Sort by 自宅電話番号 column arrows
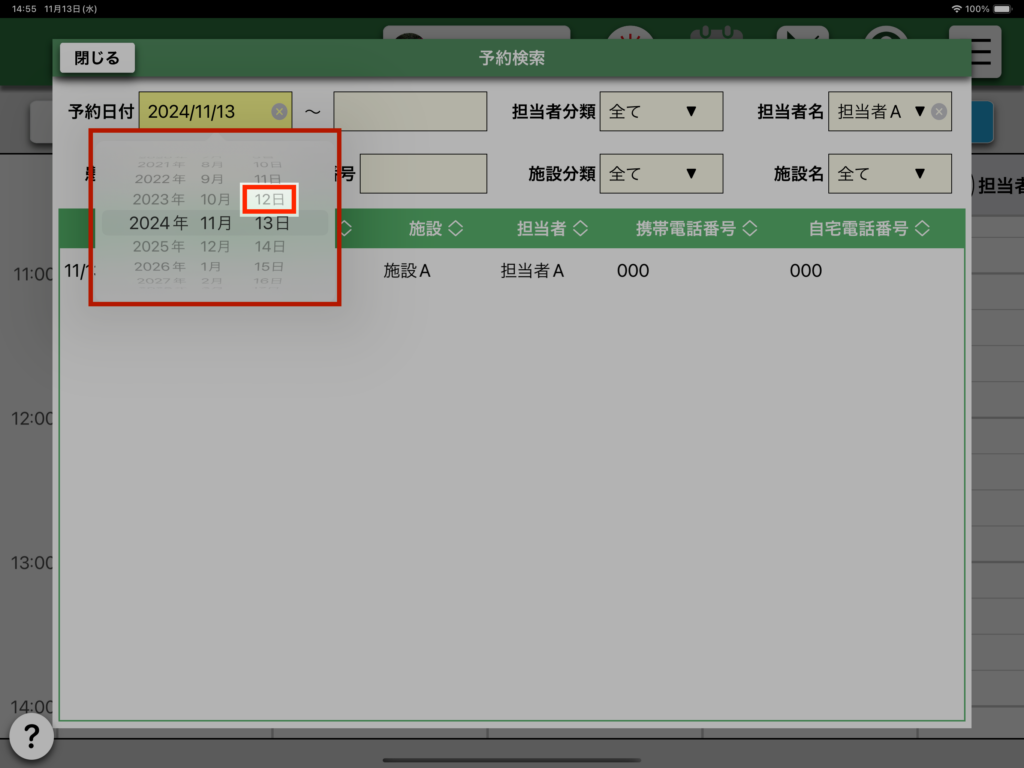The width and height of the screenshot is (1024, 768). 921,229
